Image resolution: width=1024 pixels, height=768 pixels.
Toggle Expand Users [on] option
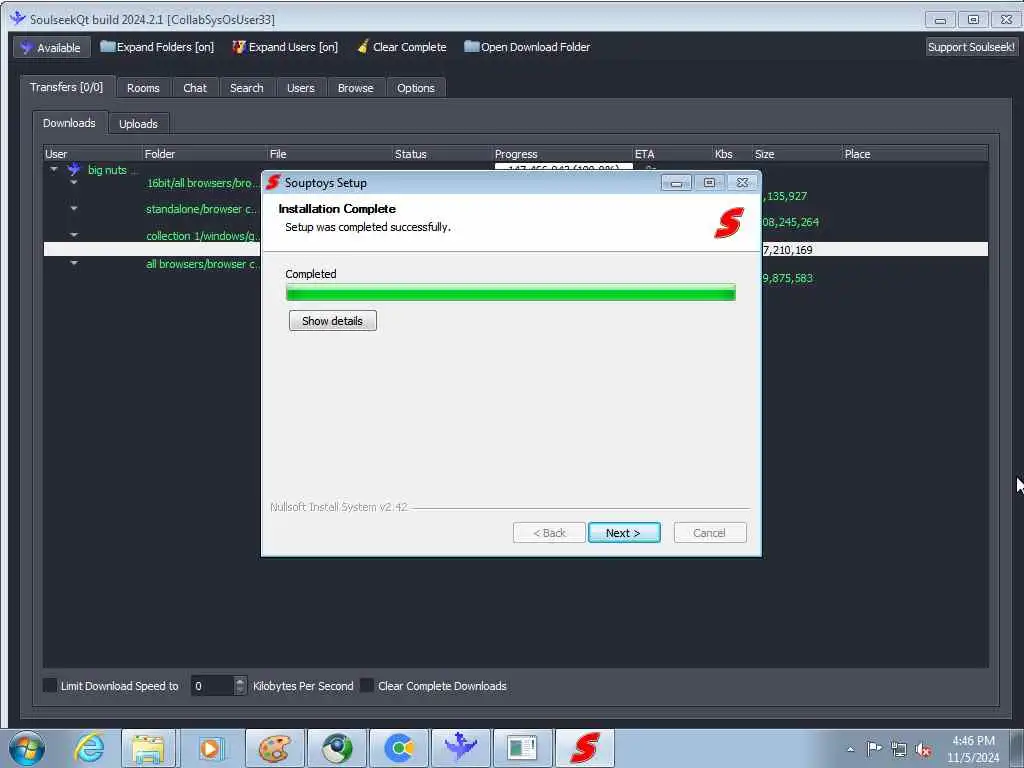285,47
